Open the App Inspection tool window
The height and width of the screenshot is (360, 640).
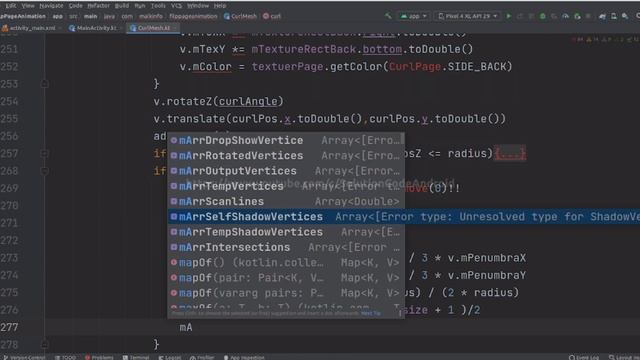click(x=244, y=358)
